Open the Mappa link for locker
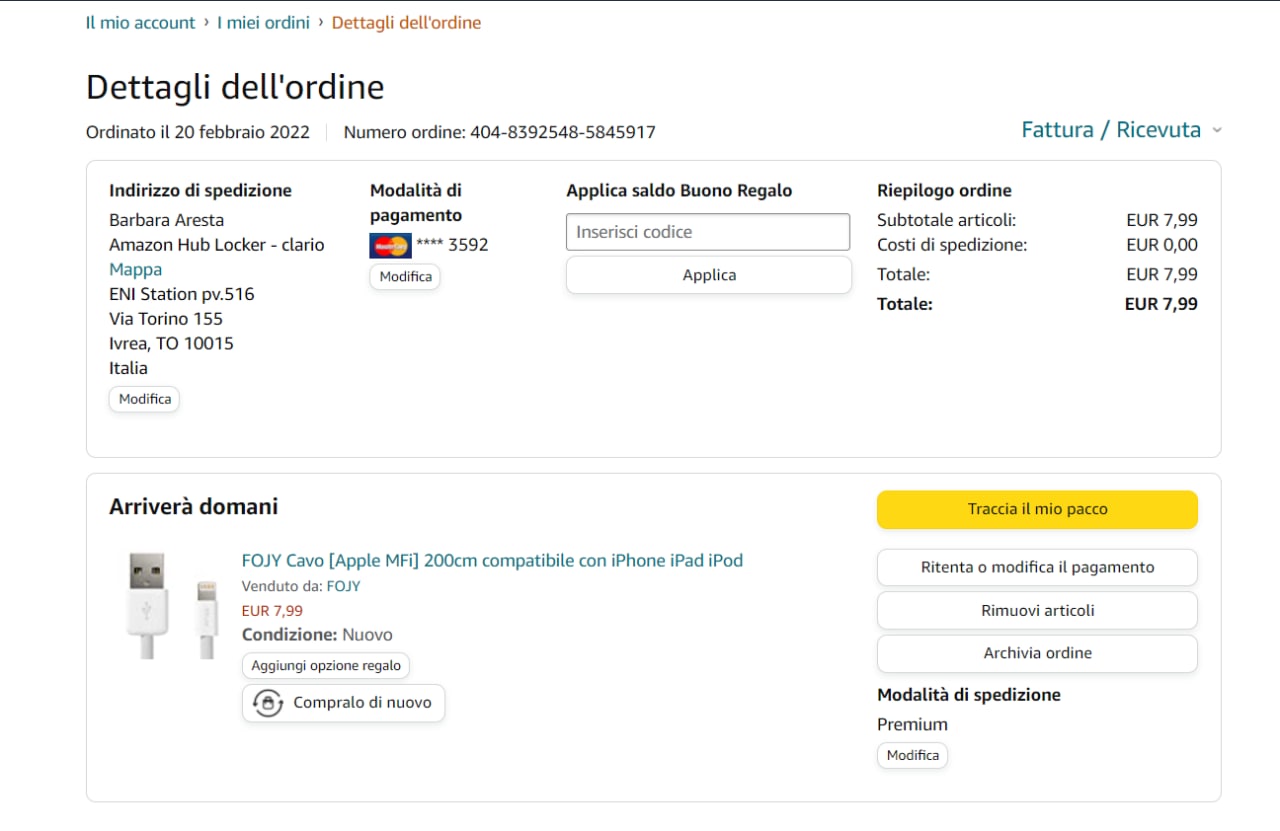 coord(135,269)
